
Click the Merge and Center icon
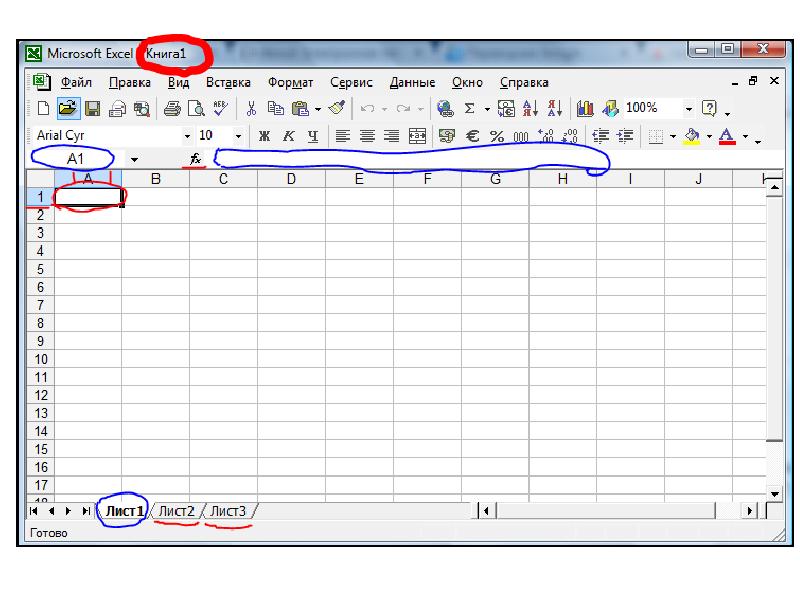(417, 136)
